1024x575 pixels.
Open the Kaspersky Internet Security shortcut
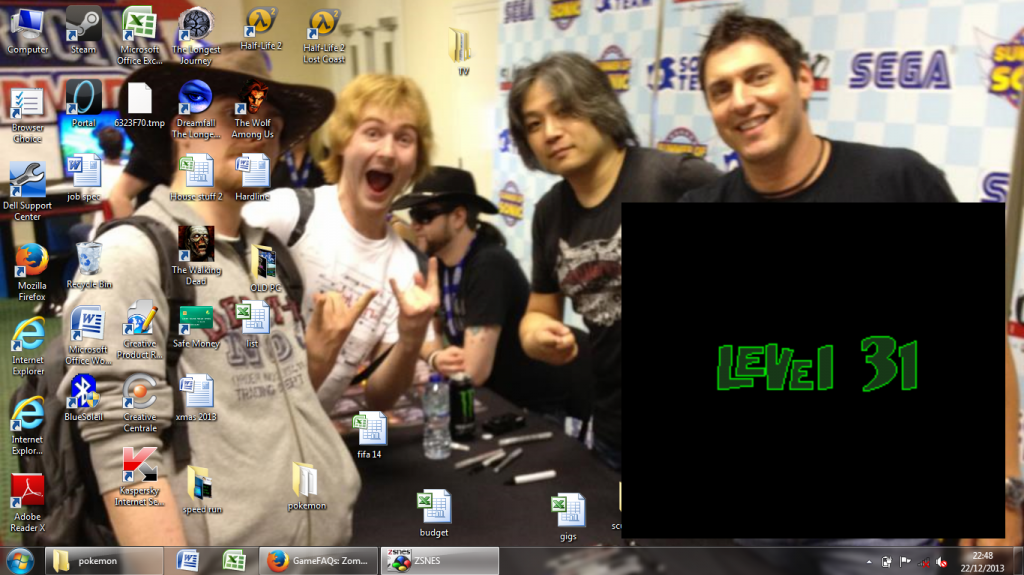click(x=140, y=465)
